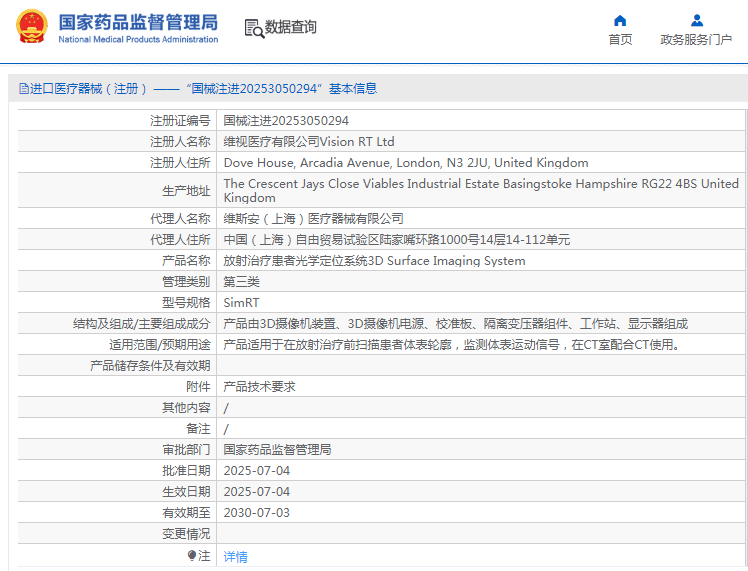
Task: Open the 产品技术要求 attachment
Action: (259, 386)
